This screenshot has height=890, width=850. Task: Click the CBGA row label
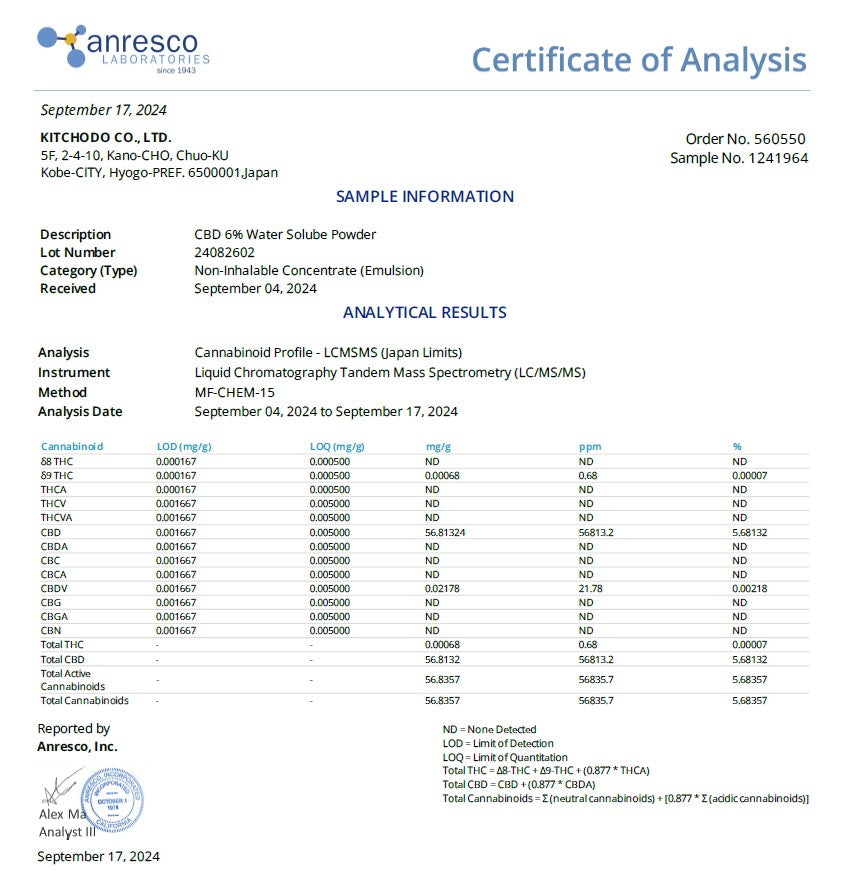click(x=54, y=616)
